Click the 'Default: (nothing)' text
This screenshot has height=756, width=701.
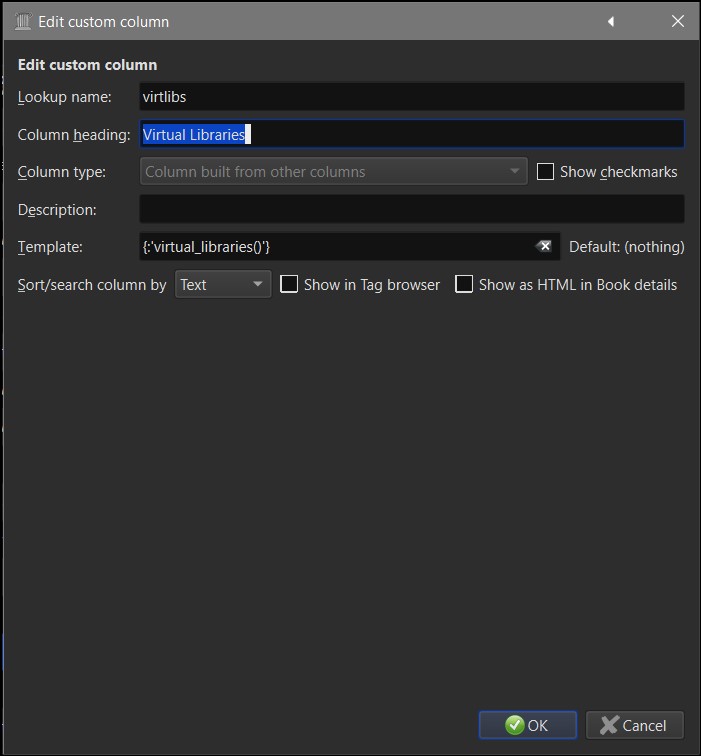(626, 247)
